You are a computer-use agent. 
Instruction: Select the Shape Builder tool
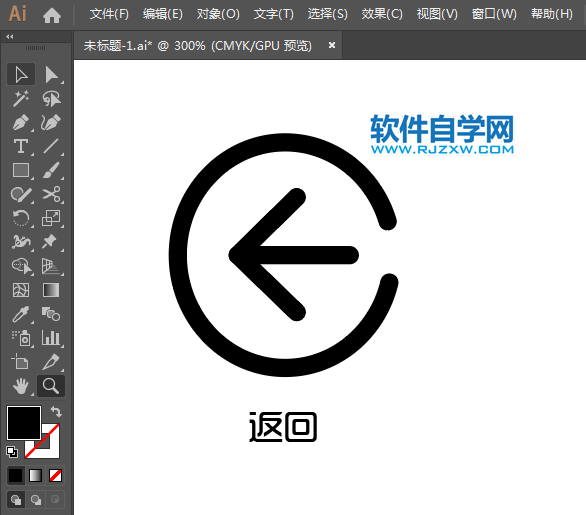[x=21, y=266]
